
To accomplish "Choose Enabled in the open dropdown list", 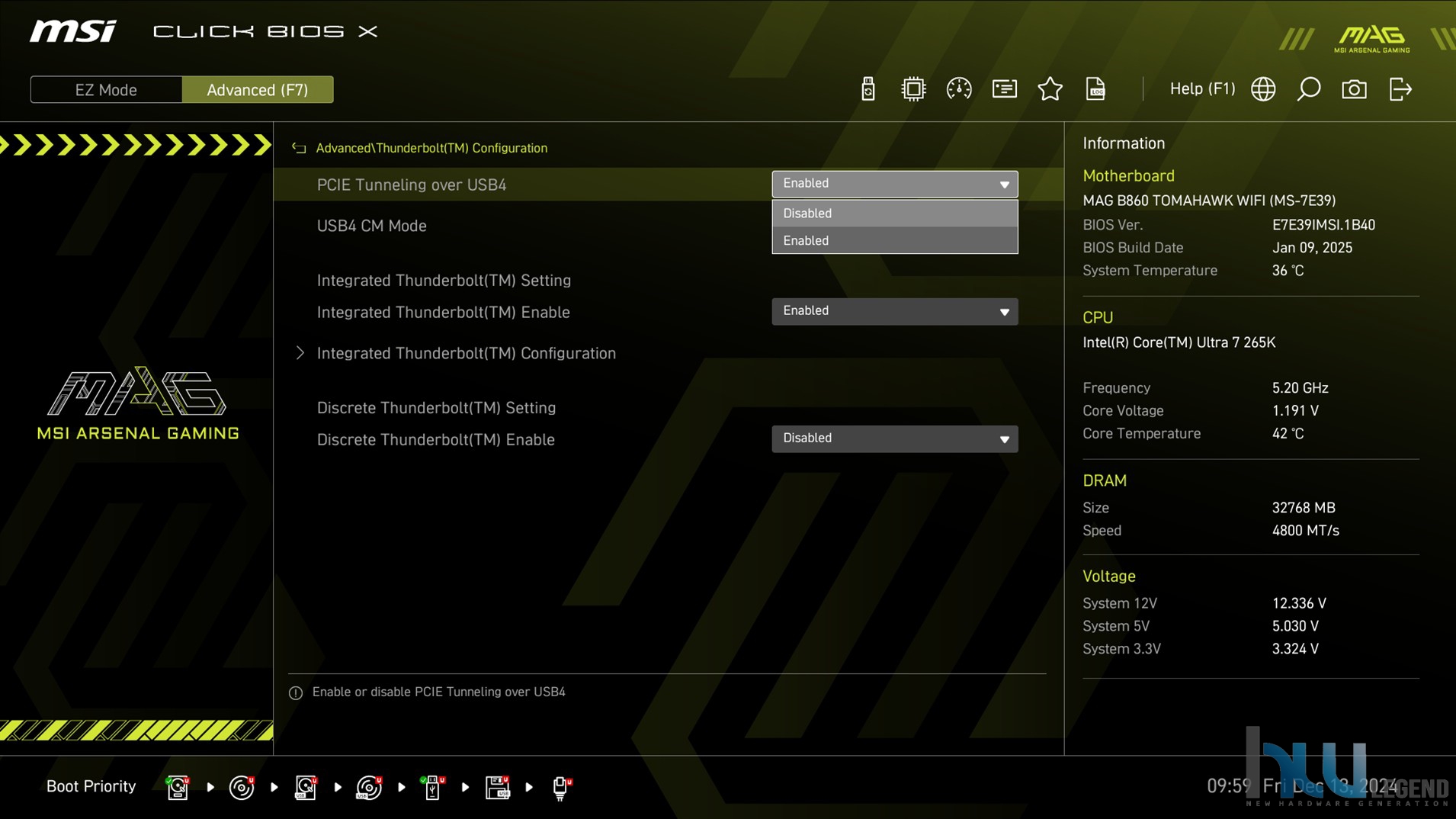I will pos(894,240).
